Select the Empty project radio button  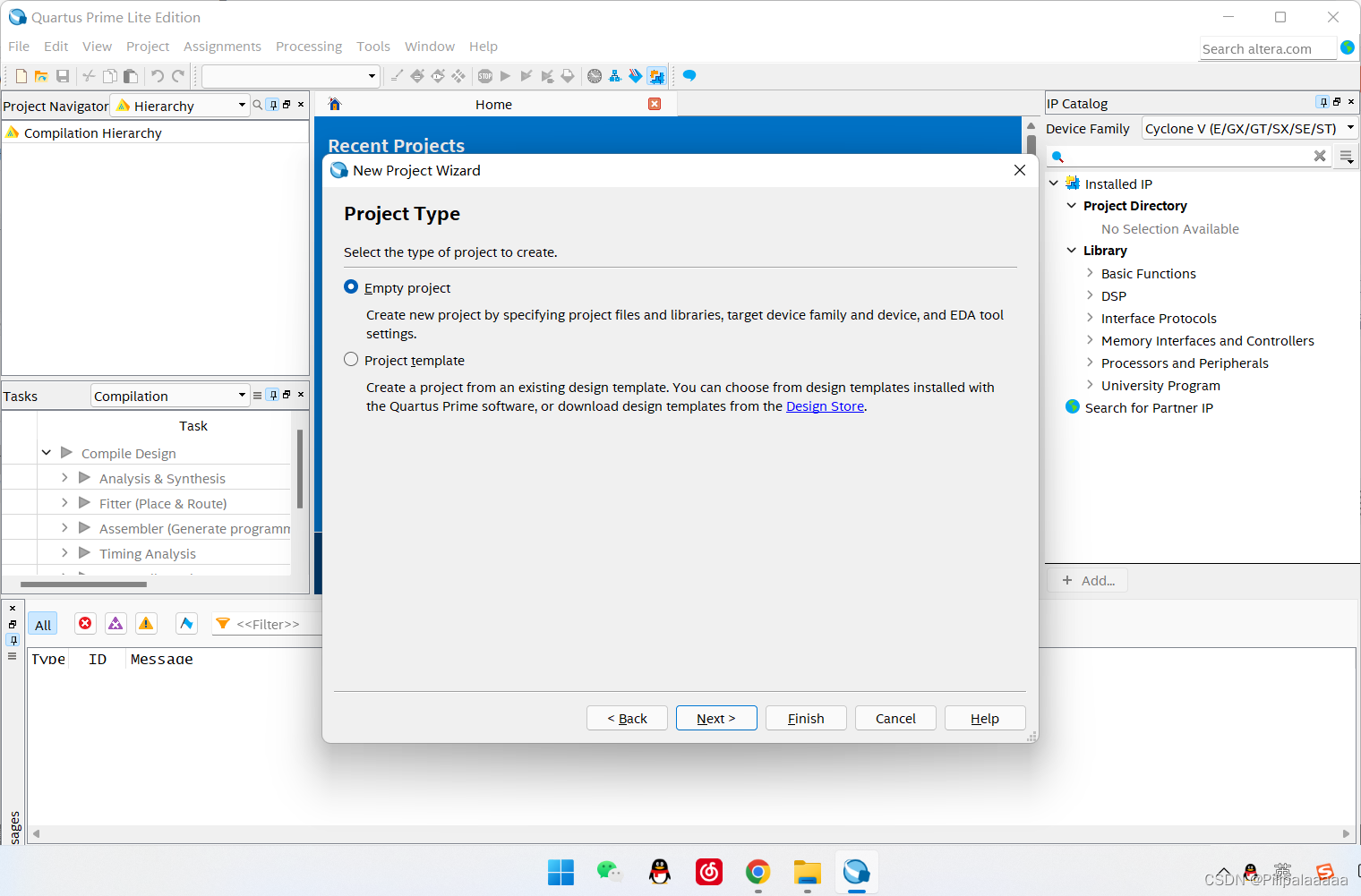coord(351,287)
